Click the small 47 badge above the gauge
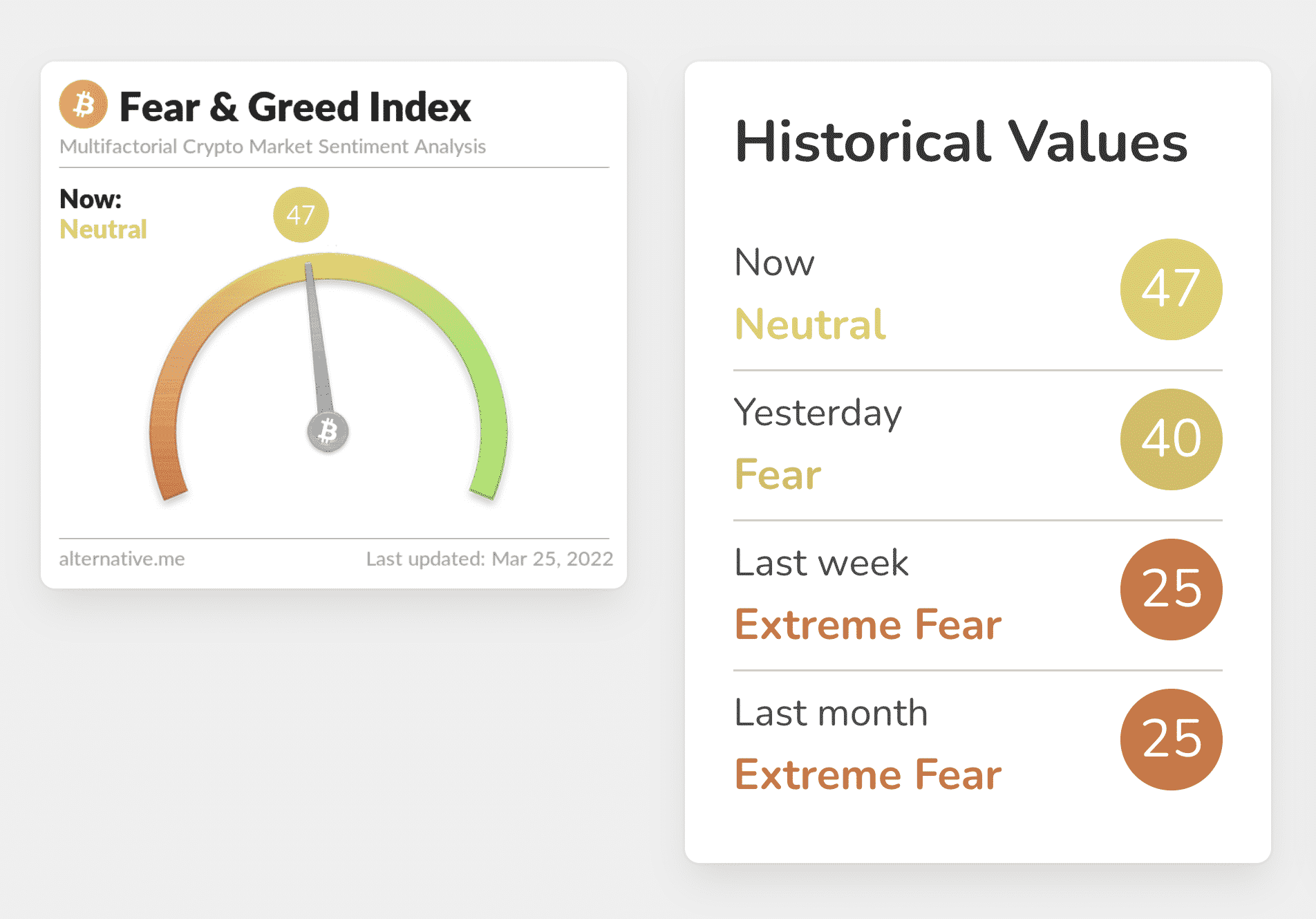Image resolution: width=1316 pixels, height=919 pixels. pyautogui.click(x=301, y=215)
